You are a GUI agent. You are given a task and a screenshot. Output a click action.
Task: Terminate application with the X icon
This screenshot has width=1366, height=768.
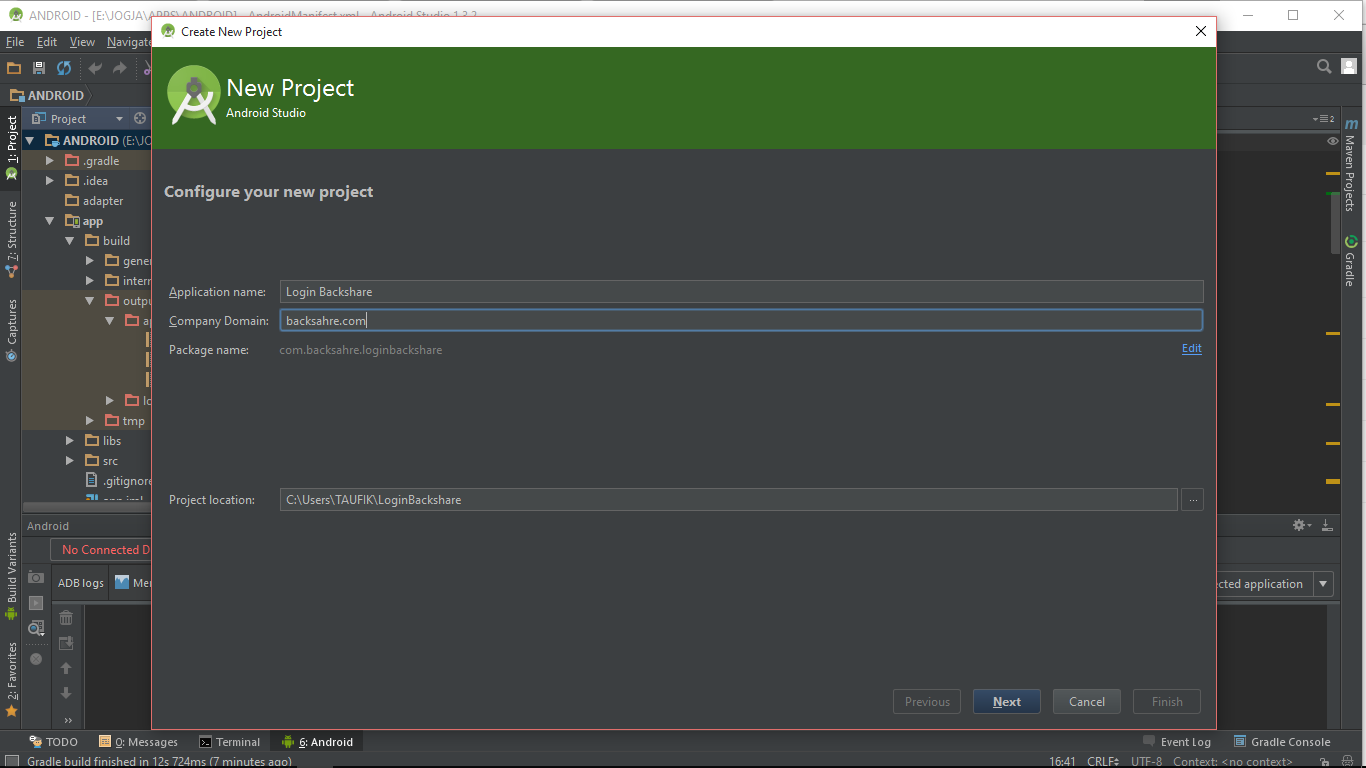coord(35,658)
